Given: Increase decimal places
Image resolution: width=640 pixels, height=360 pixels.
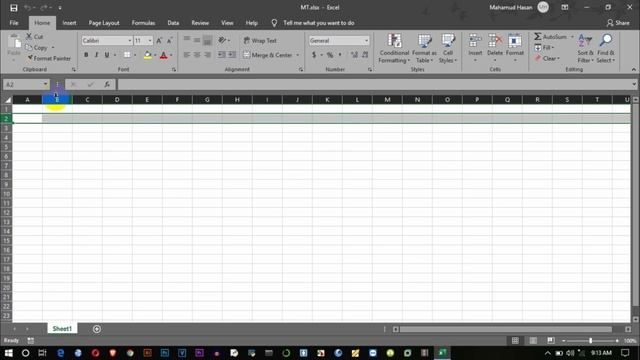Looking at the screenshot, I should coord(354,55).
